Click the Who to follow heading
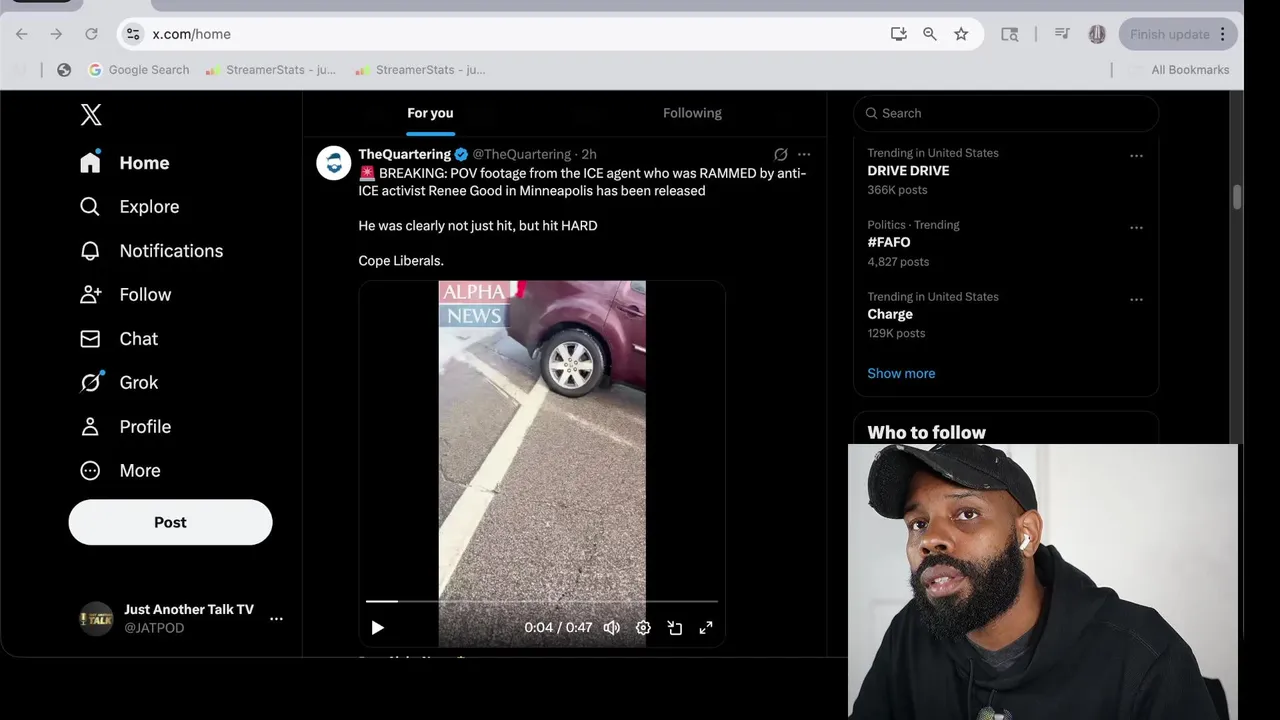Viewport: 1280px width, 720px height. 926,432
